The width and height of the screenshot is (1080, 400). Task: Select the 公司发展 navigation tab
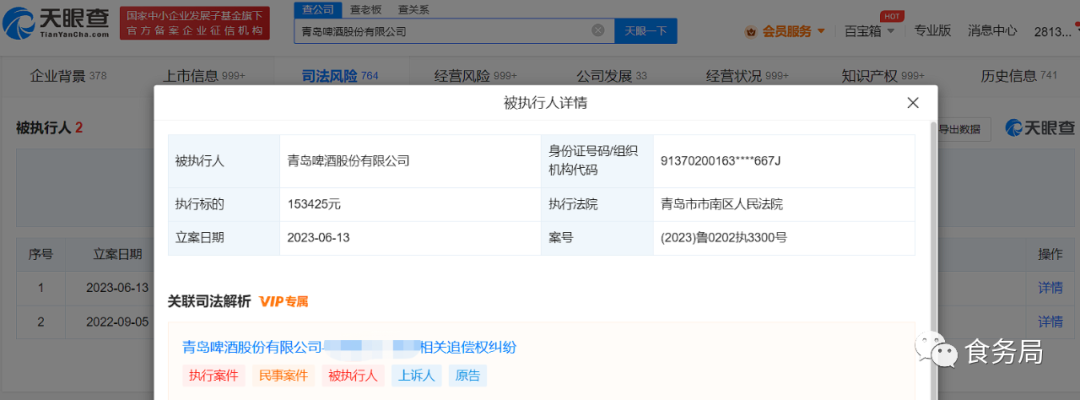pos(611,76)
